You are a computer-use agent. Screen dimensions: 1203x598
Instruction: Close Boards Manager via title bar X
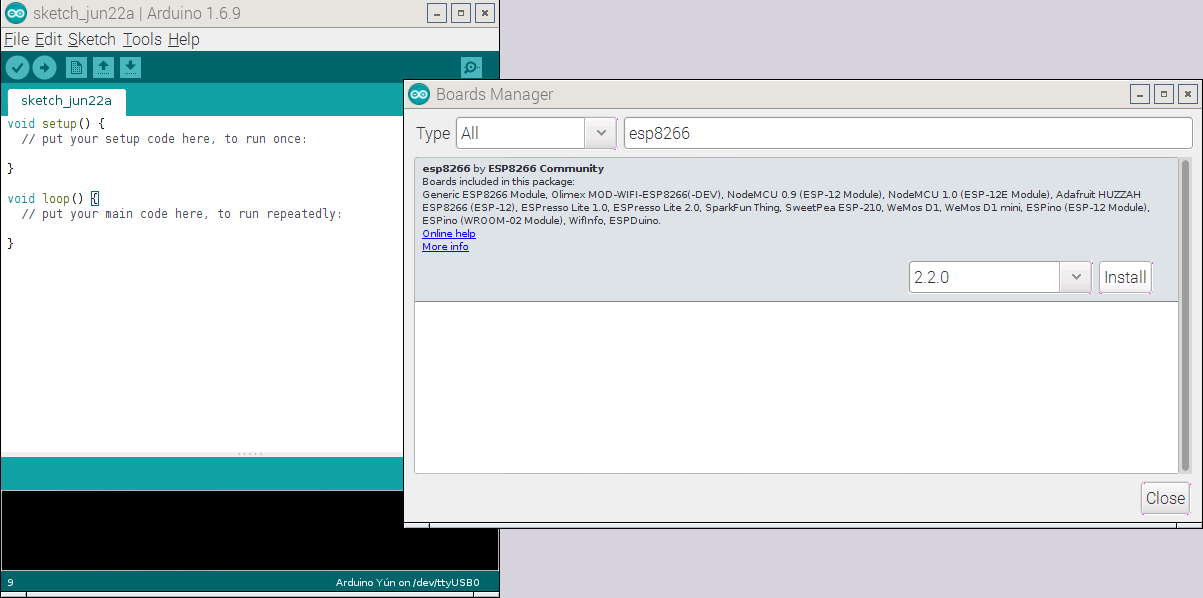click(1187, 94)
